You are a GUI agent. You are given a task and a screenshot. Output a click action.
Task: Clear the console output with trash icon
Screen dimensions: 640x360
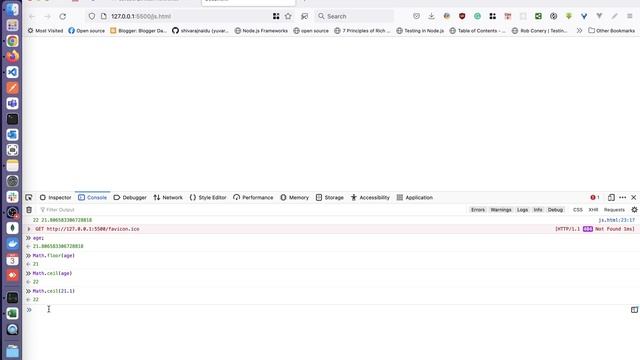point(29,210)
